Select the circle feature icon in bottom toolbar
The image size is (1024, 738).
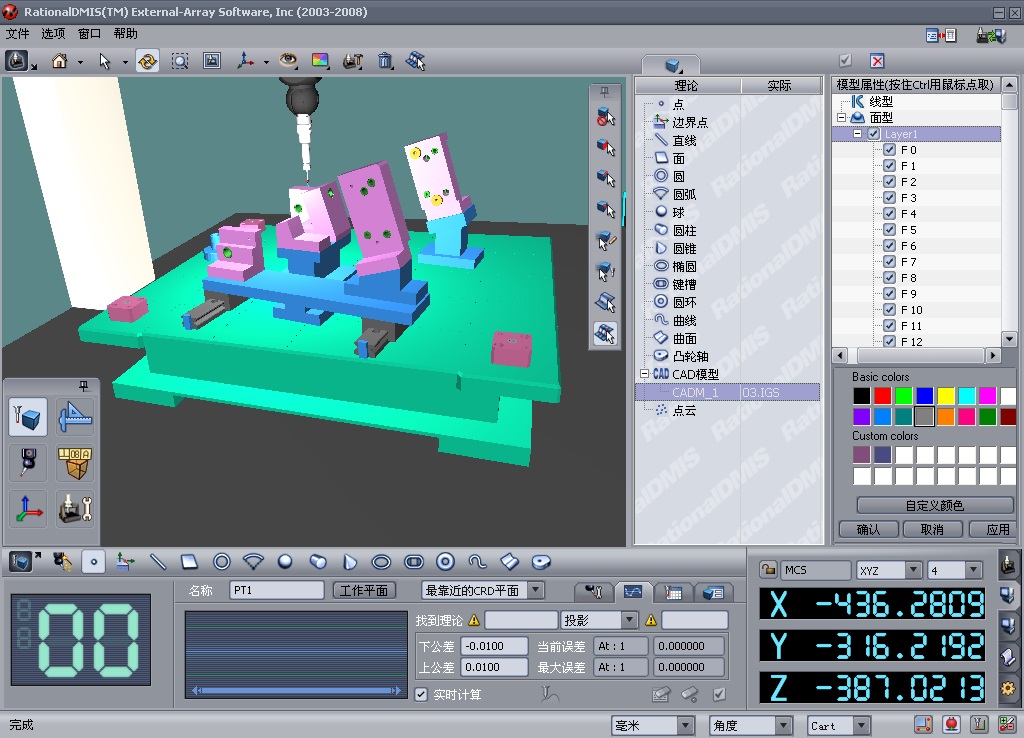click(x=222, y=562)
